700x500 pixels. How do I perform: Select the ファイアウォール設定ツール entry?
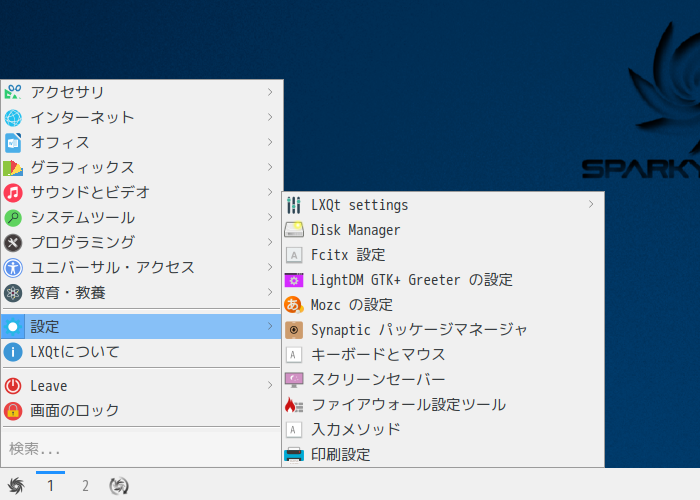pyautogui.click(x=443, y=405)
